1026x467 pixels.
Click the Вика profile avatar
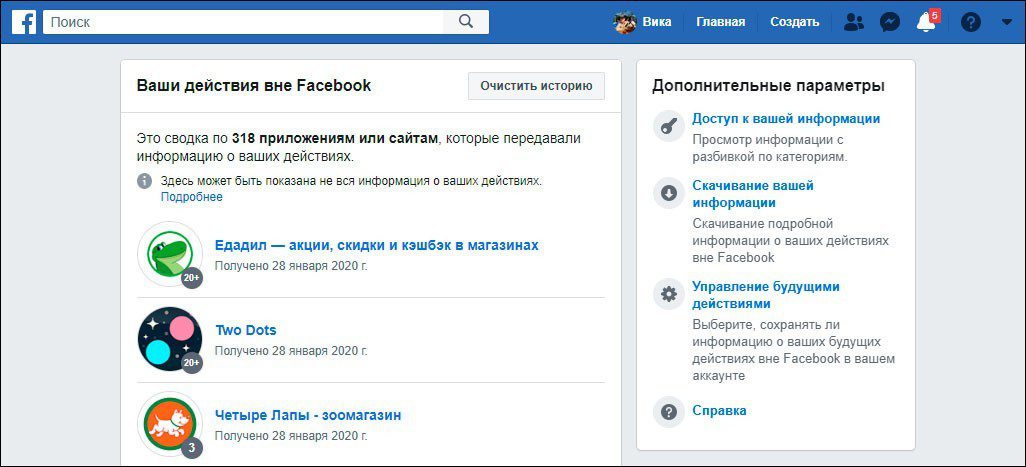pyautogui.click(x=625, y=22)
